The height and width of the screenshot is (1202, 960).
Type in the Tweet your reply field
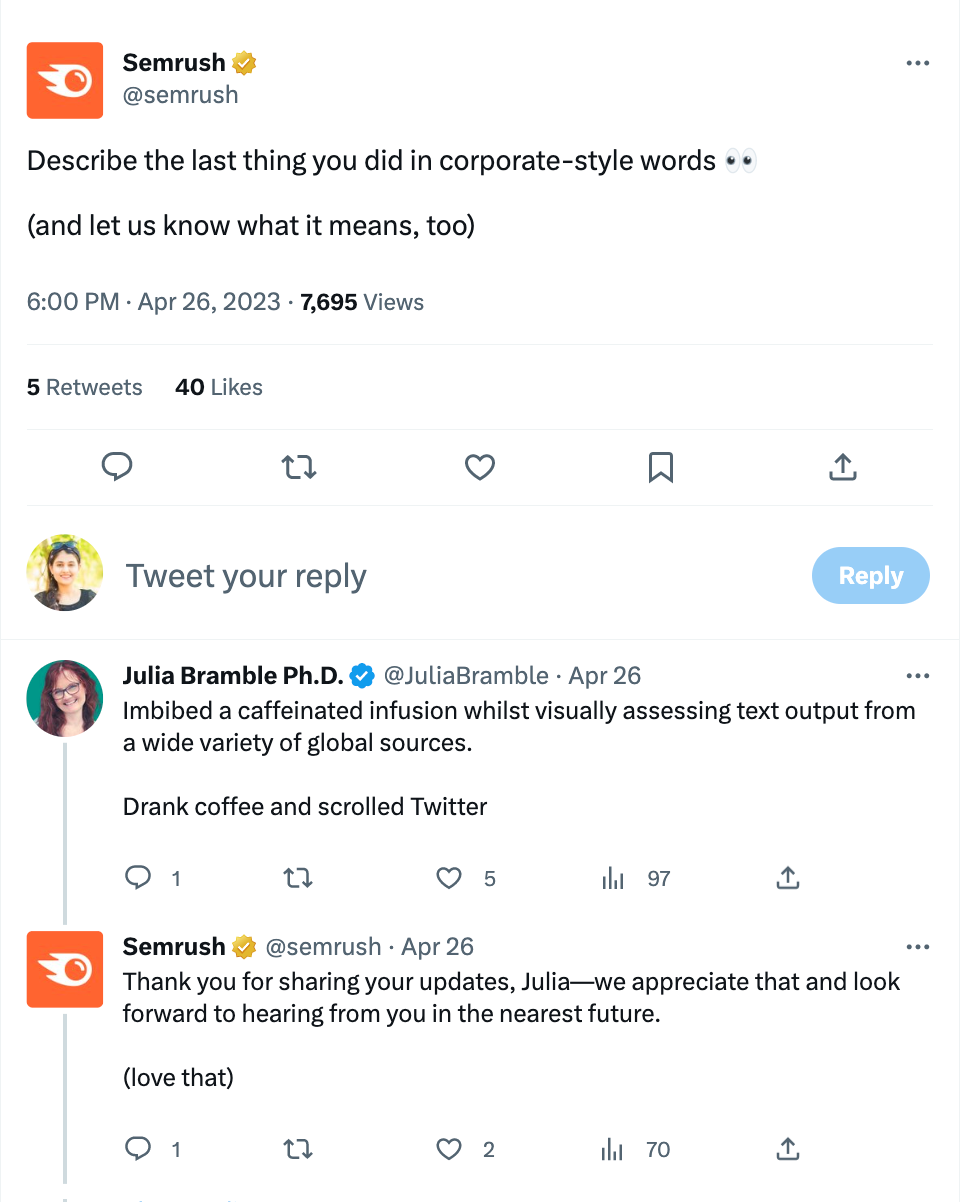point(450,576)
